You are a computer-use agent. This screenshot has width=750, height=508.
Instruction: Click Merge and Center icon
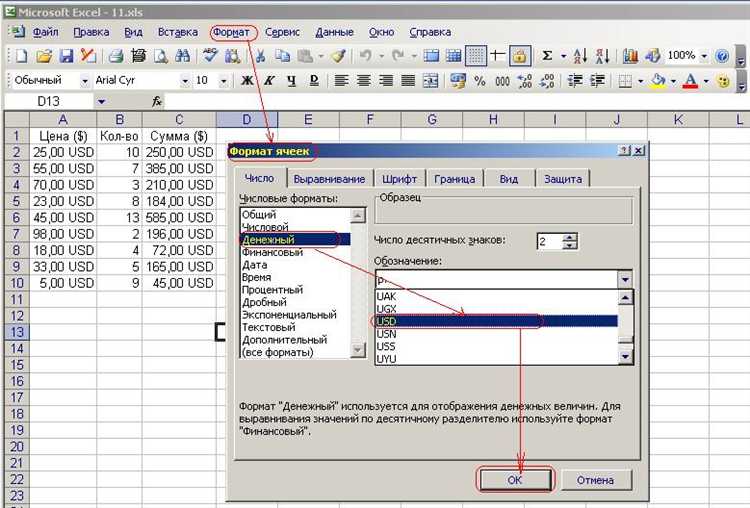point(430,81)
